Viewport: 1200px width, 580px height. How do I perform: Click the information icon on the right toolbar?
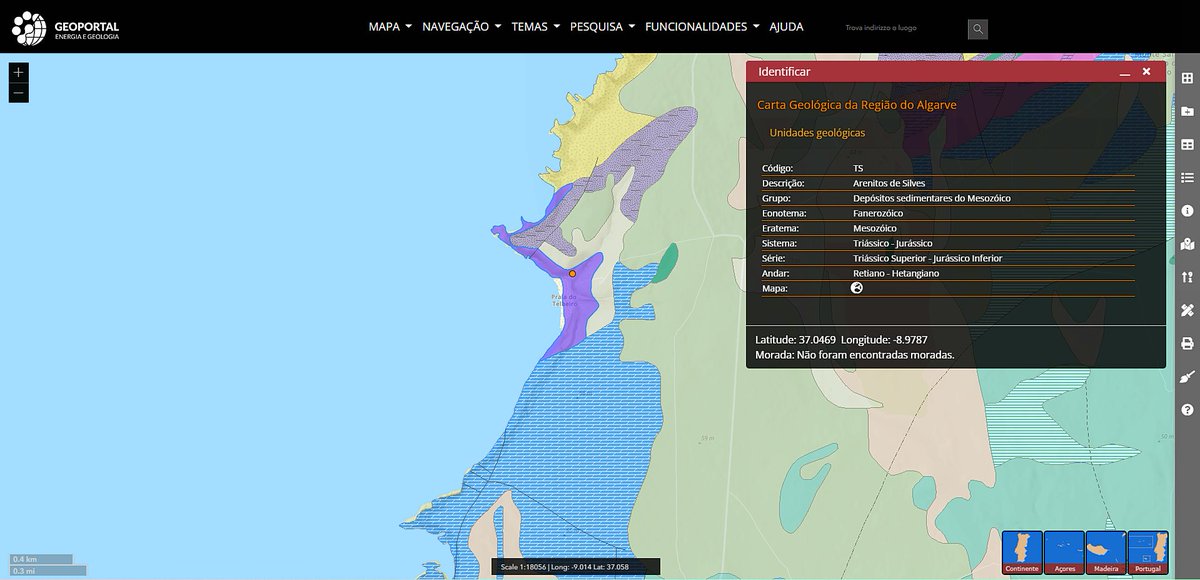pos(1185,210)
